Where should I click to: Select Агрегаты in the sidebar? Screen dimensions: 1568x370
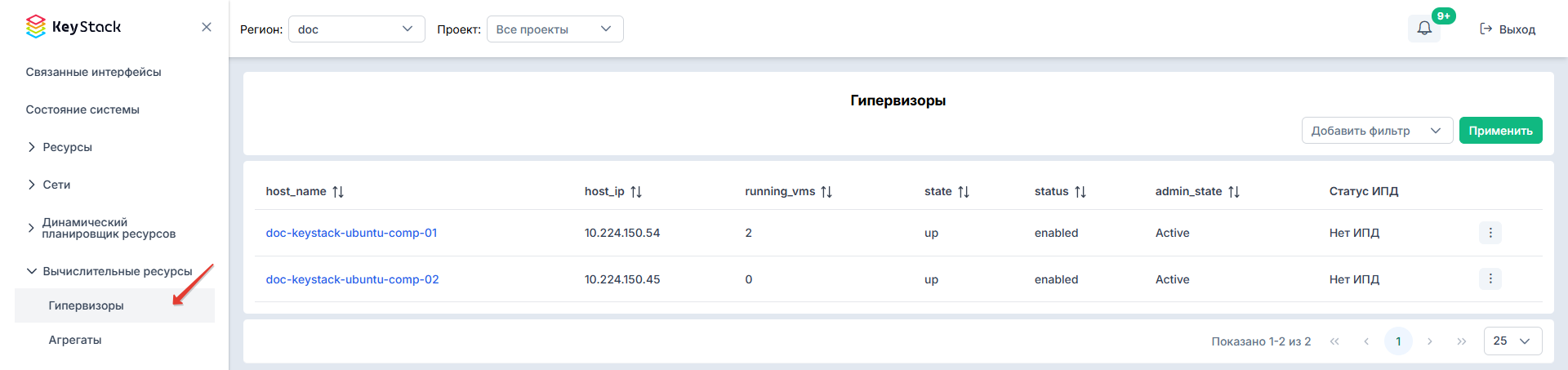click(x=75, y=340)
